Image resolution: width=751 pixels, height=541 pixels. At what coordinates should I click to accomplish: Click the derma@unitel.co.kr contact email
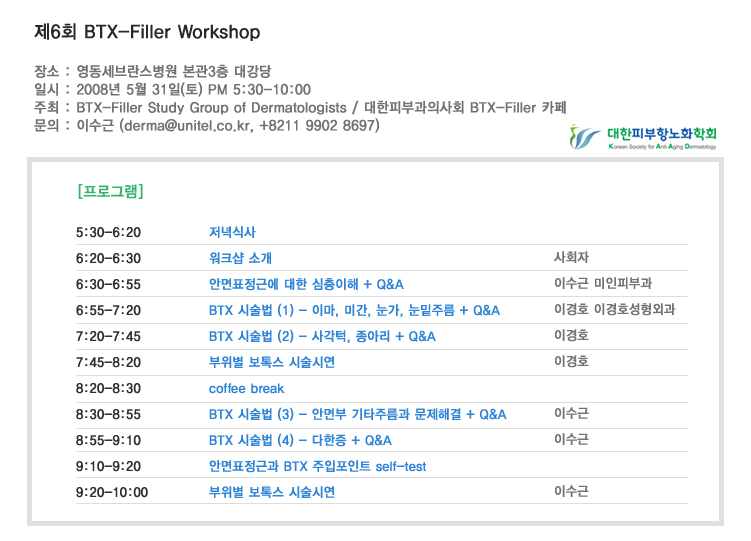(x=186, y=126)
